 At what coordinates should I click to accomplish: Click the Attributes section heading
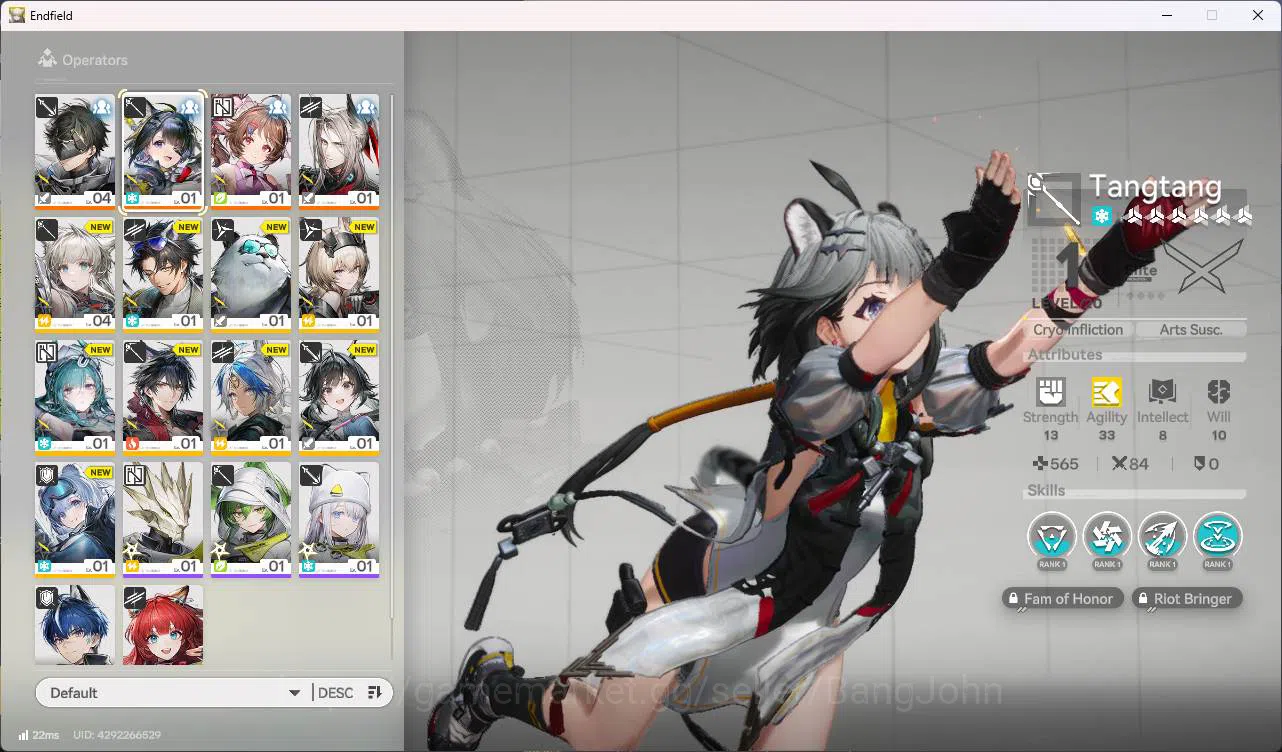coord(1065,355)
